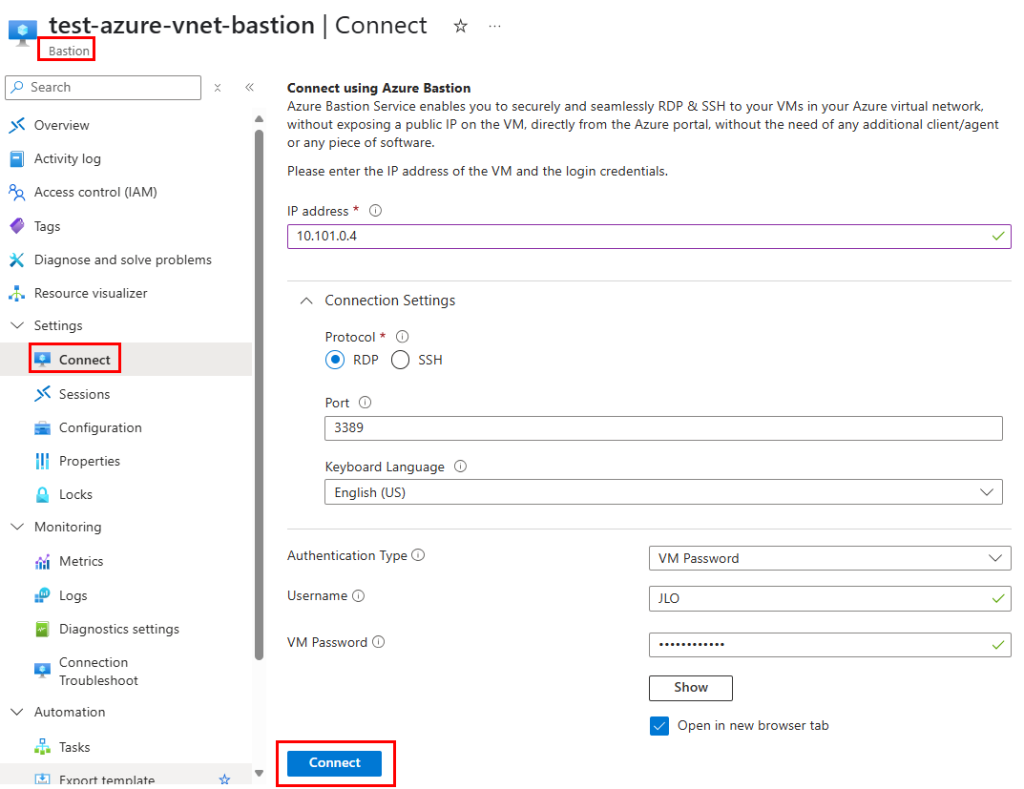Open Locks under Settings

(x=76, y=494)
